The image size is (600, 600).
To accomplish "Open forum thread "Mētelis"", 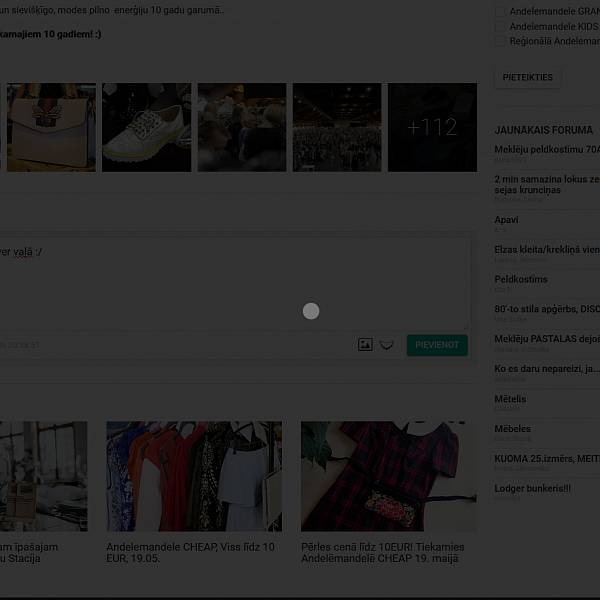I will click(x=510, y=399).
